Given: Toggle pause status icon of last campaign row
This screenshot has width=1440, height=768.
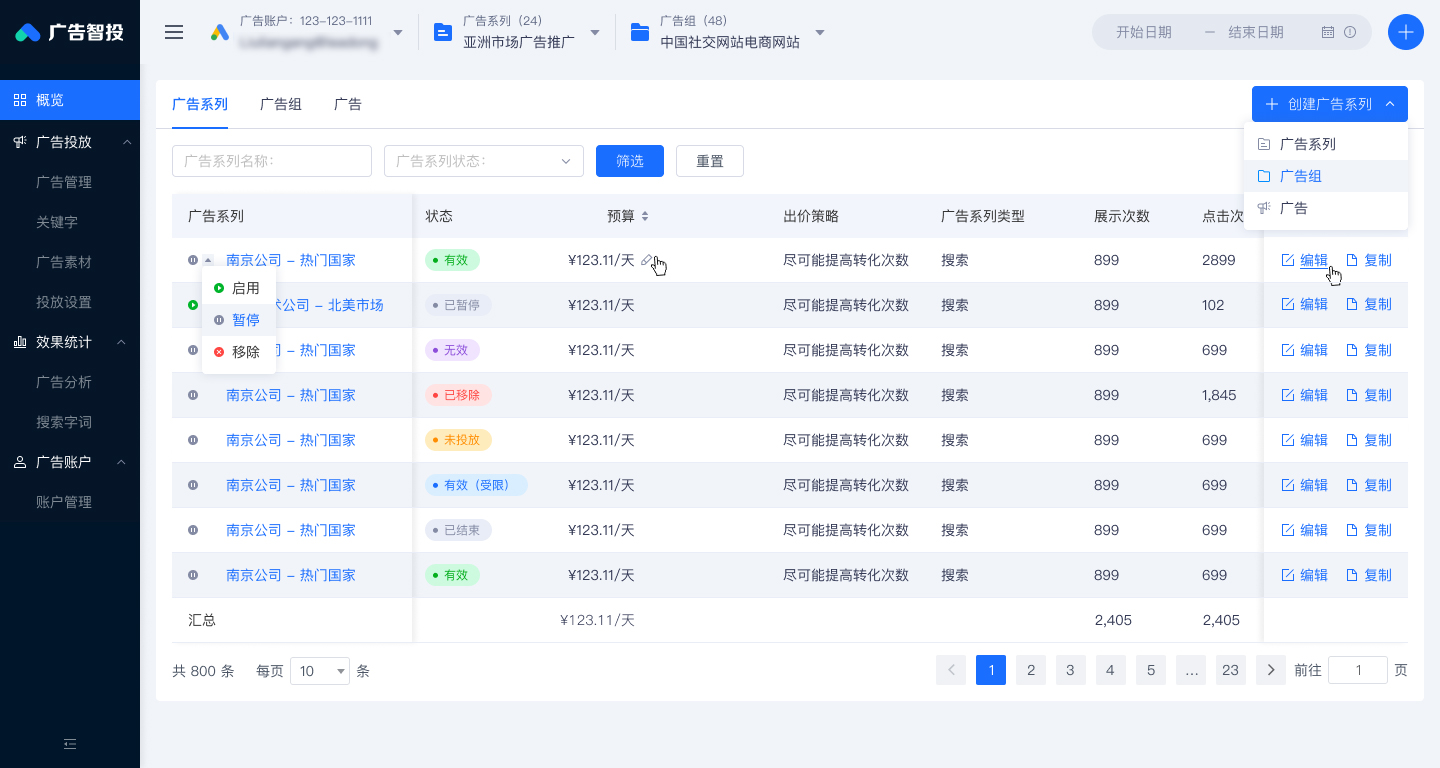Looking at the screenshot, I should (193, 575).
